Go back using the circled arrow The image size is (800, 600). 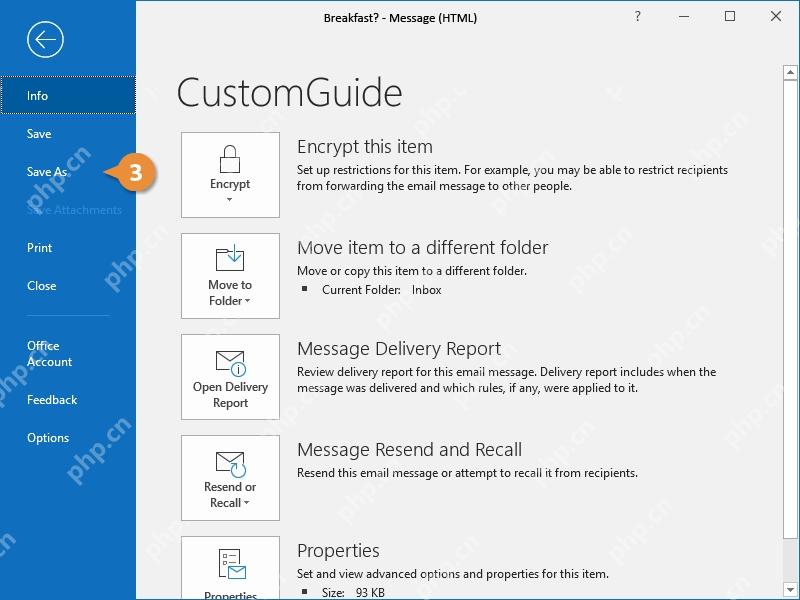(45, 39)
